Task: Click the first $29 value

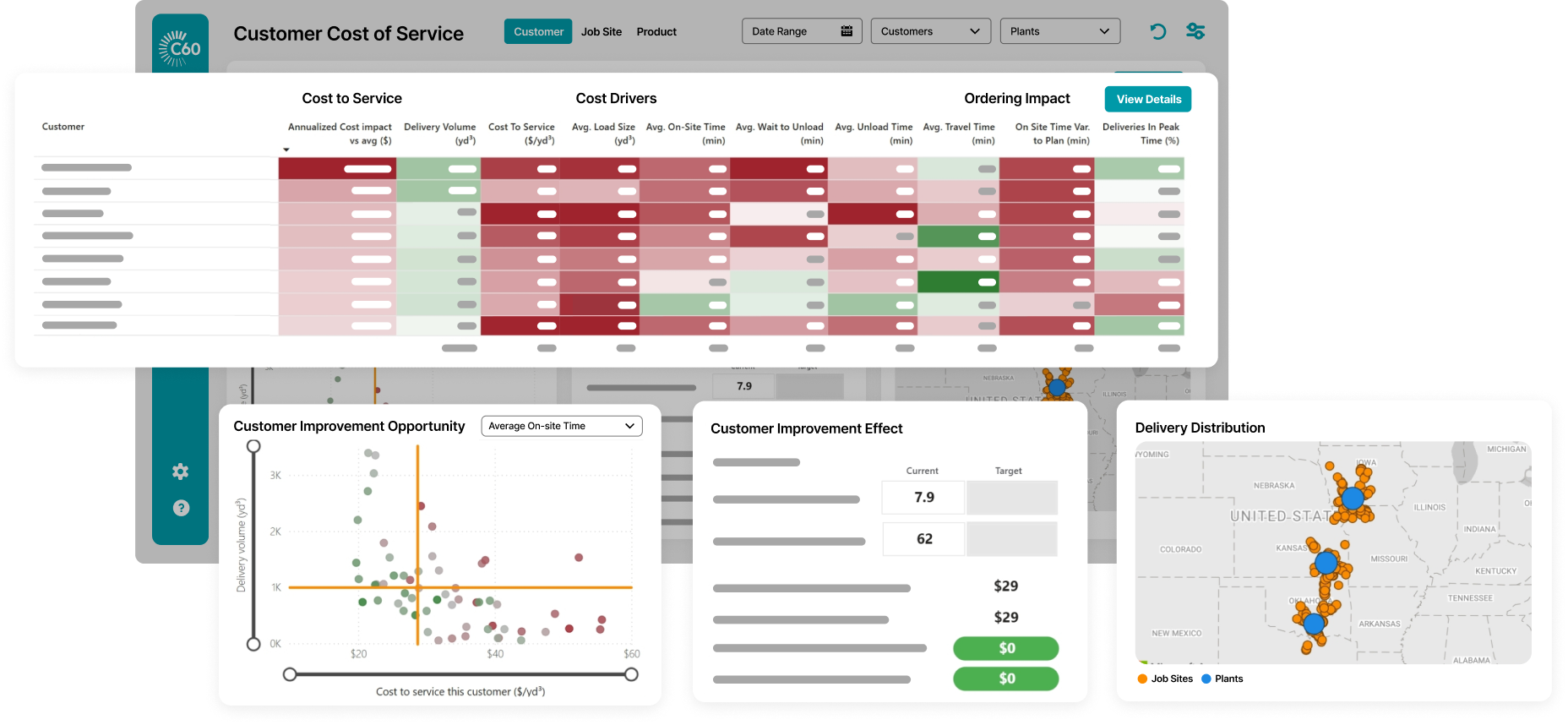Action: point(1005,586)
